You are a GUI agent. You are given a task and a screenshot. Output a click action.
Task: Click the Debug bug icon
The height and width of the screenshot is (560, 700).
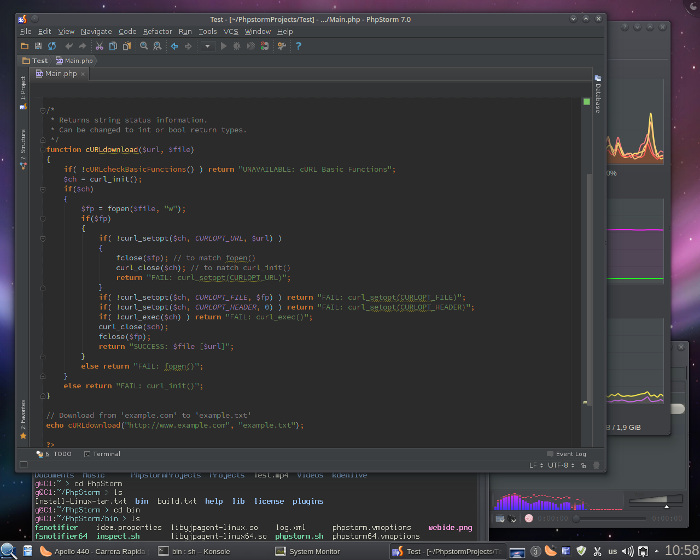[237, 46]
